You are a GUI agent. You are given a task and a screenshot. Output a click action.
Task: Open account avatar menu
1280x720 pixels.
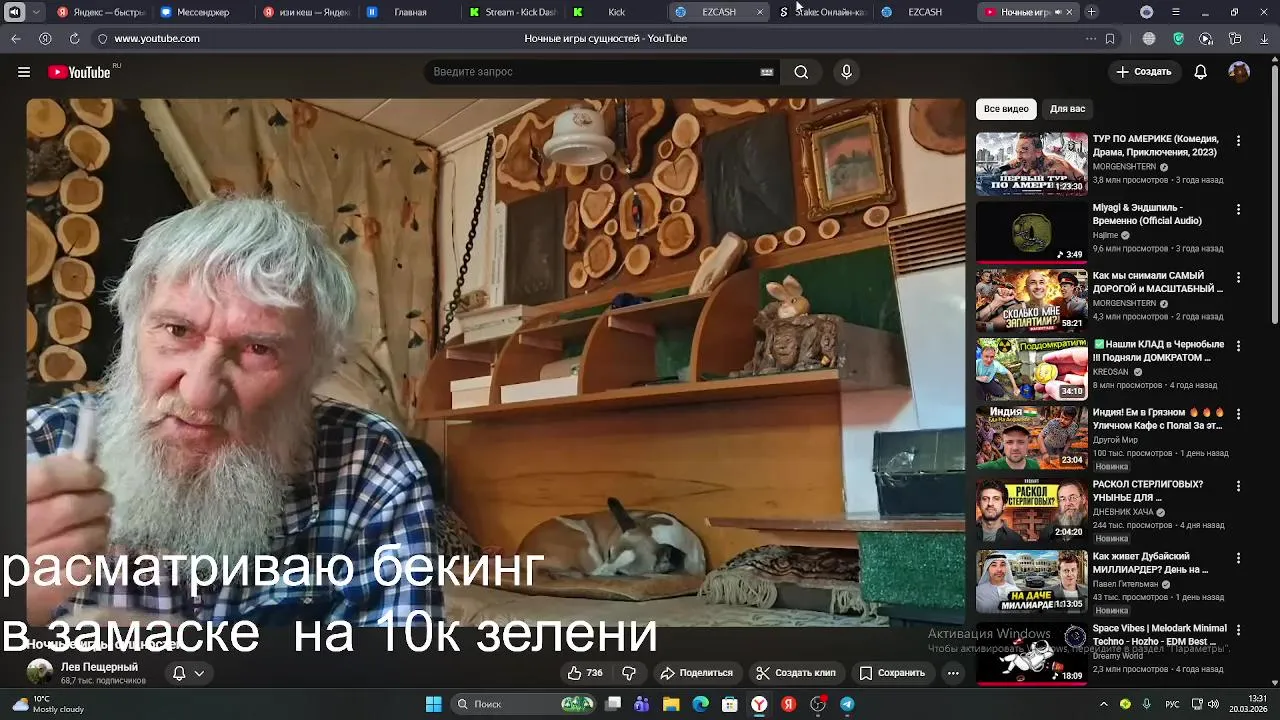(x=1239, y=72)
